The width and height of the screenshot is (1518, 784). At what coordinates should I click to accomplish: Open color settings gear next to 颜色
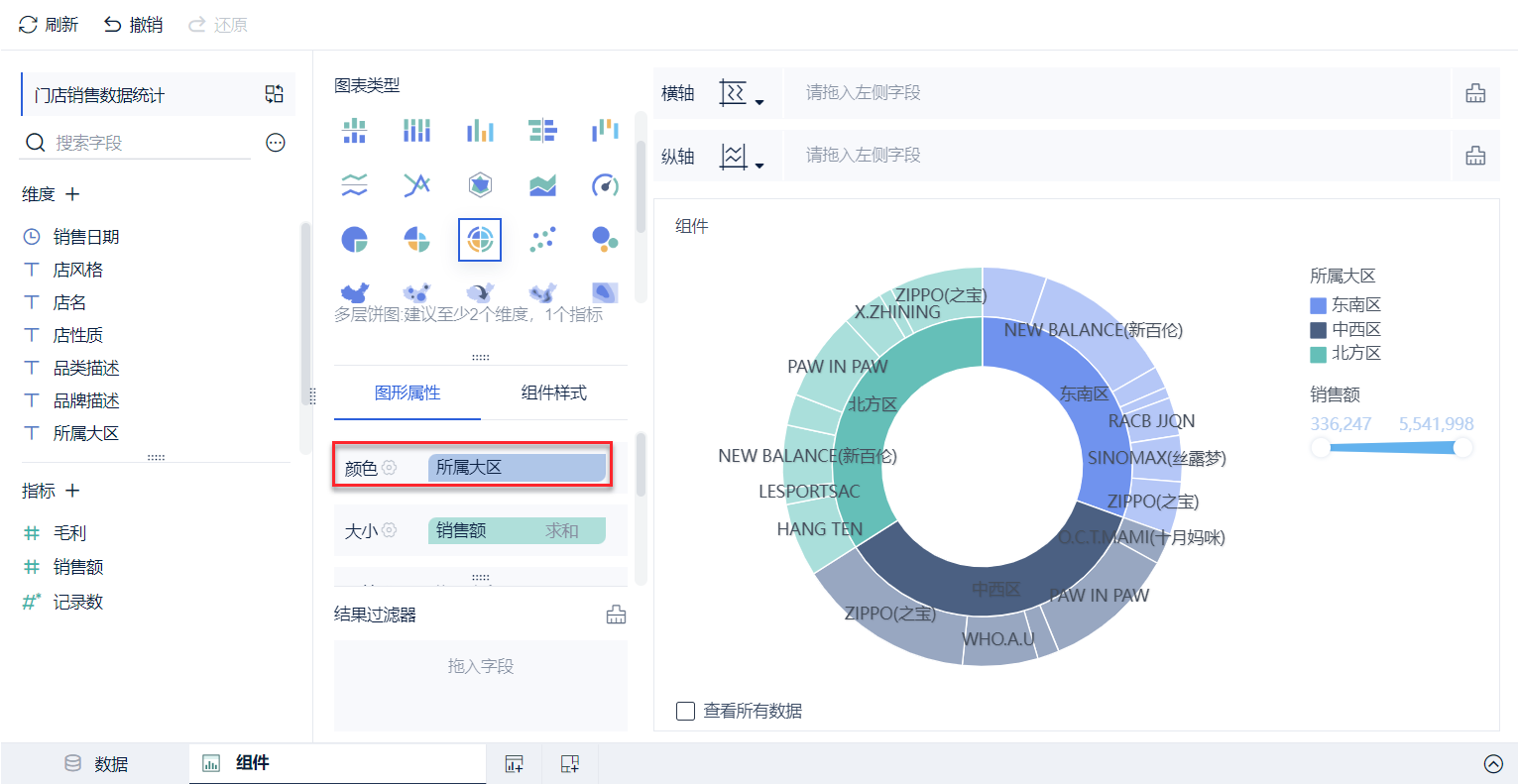390,468
